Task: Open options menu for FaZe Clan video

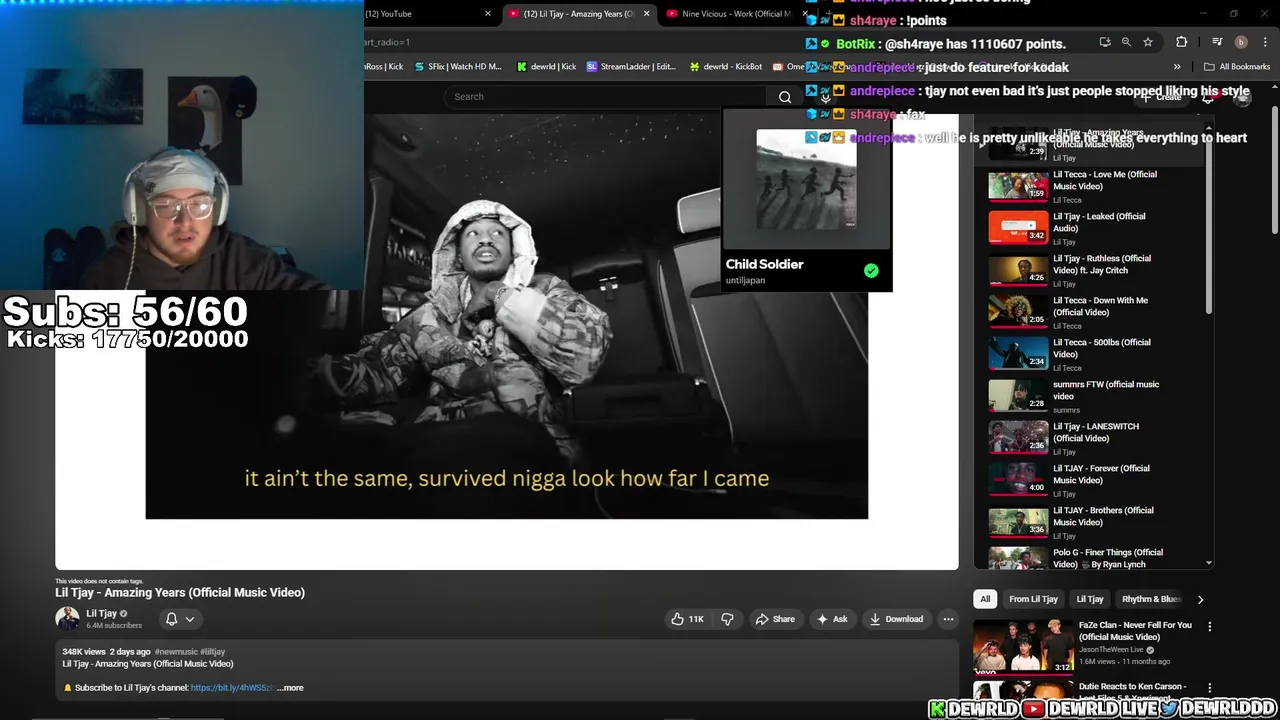Action: (1209, 627)
